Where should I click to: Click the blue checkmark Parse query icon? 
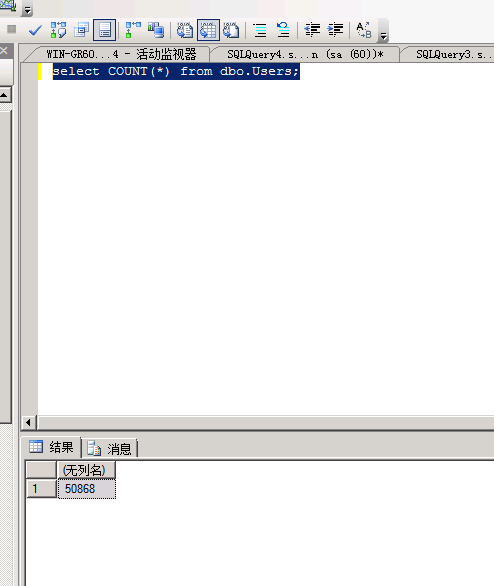[35, 30]
